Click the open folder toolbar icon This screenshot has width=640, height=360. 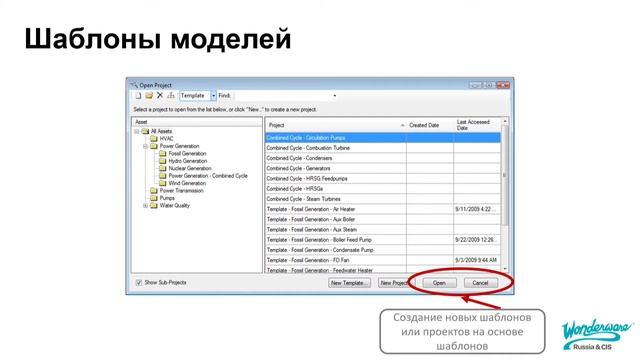149,96
